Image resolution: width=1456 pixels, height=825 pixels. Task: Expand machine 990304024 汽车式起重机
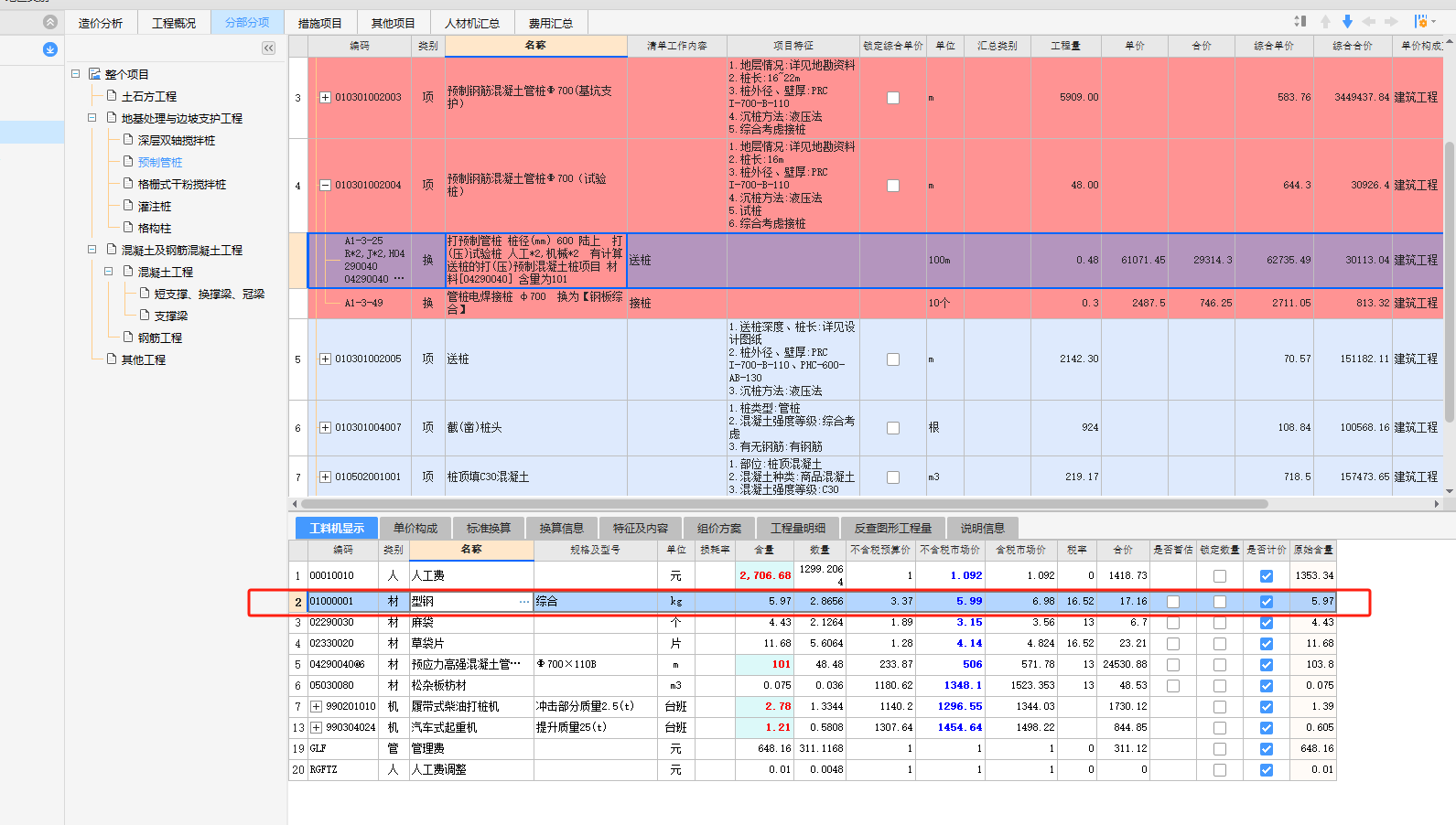tap(317, 727)
